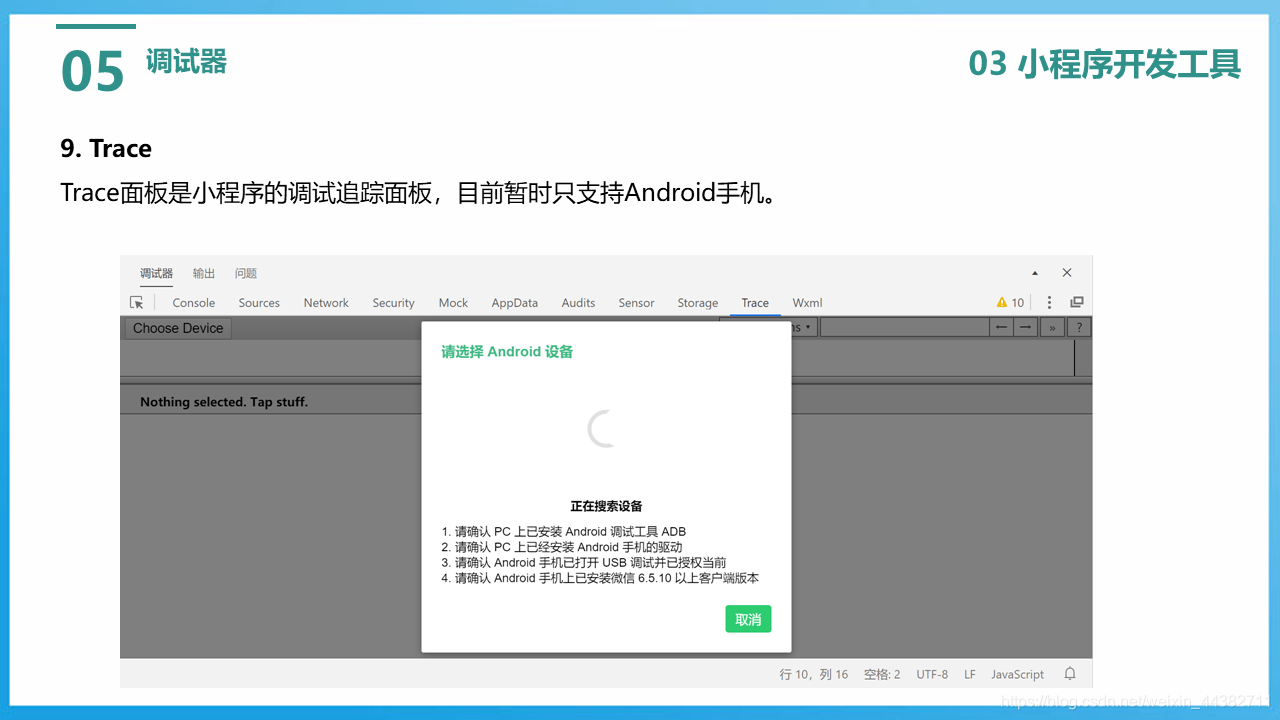Close the debugger panel with the X
The image size is (1280, 720).
(1067, 273)
